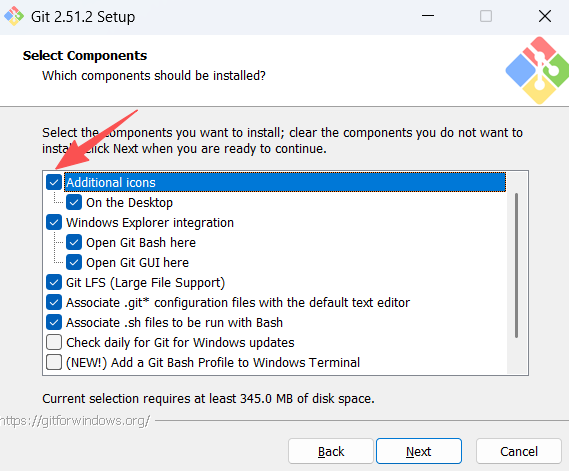Open the gitforwindows.org link
The image size is (569, 471).
74,421
